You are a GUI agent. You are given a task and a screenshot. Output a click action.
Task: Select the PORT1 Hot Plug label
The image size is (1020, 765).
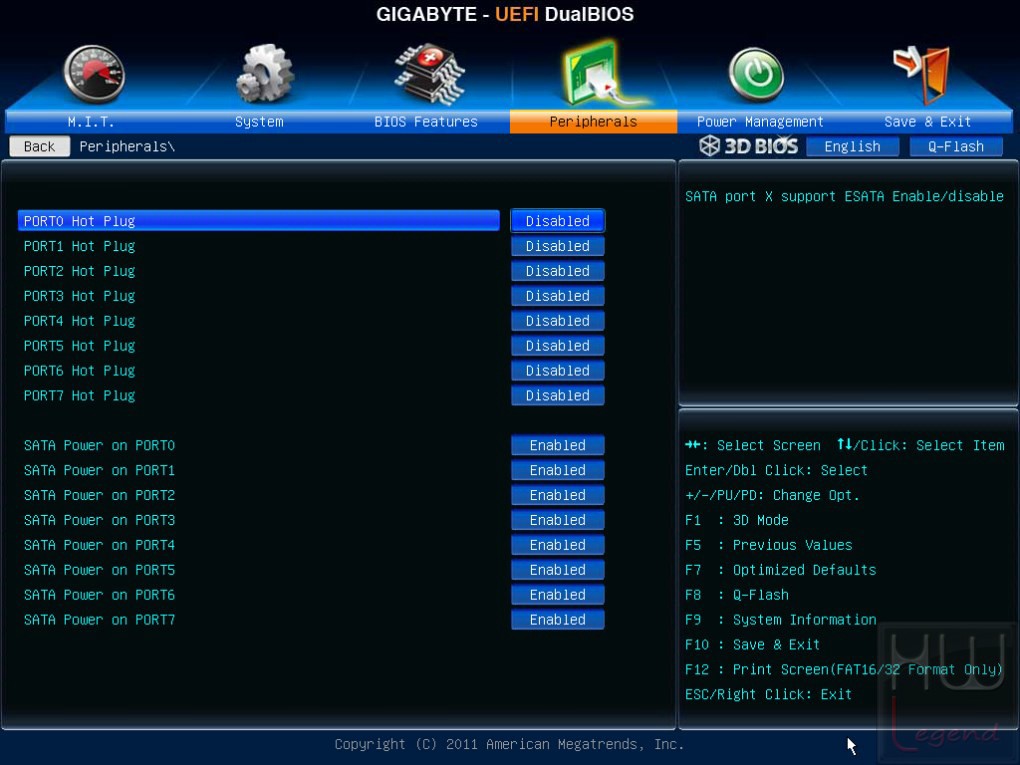tap(79, 246)
